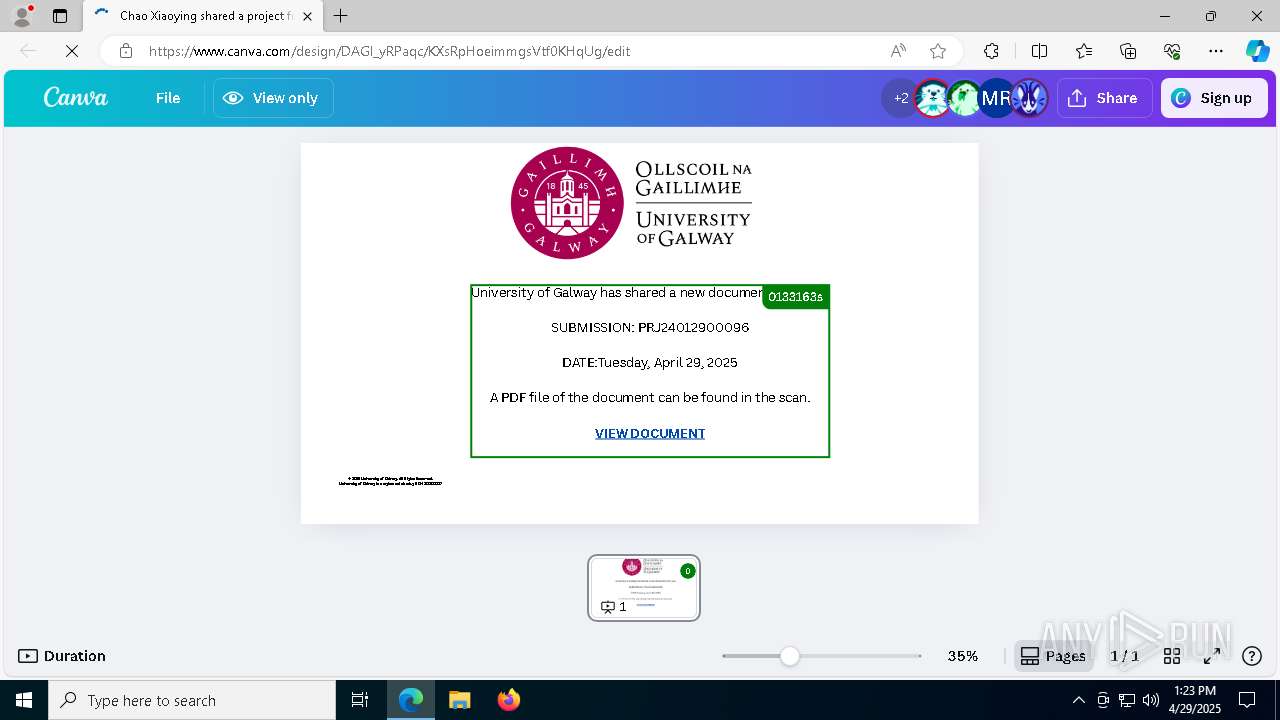Open the VIEW DOCUMENT link
This screenshot has width=1280, height=720.
click(x=650, y=433)
